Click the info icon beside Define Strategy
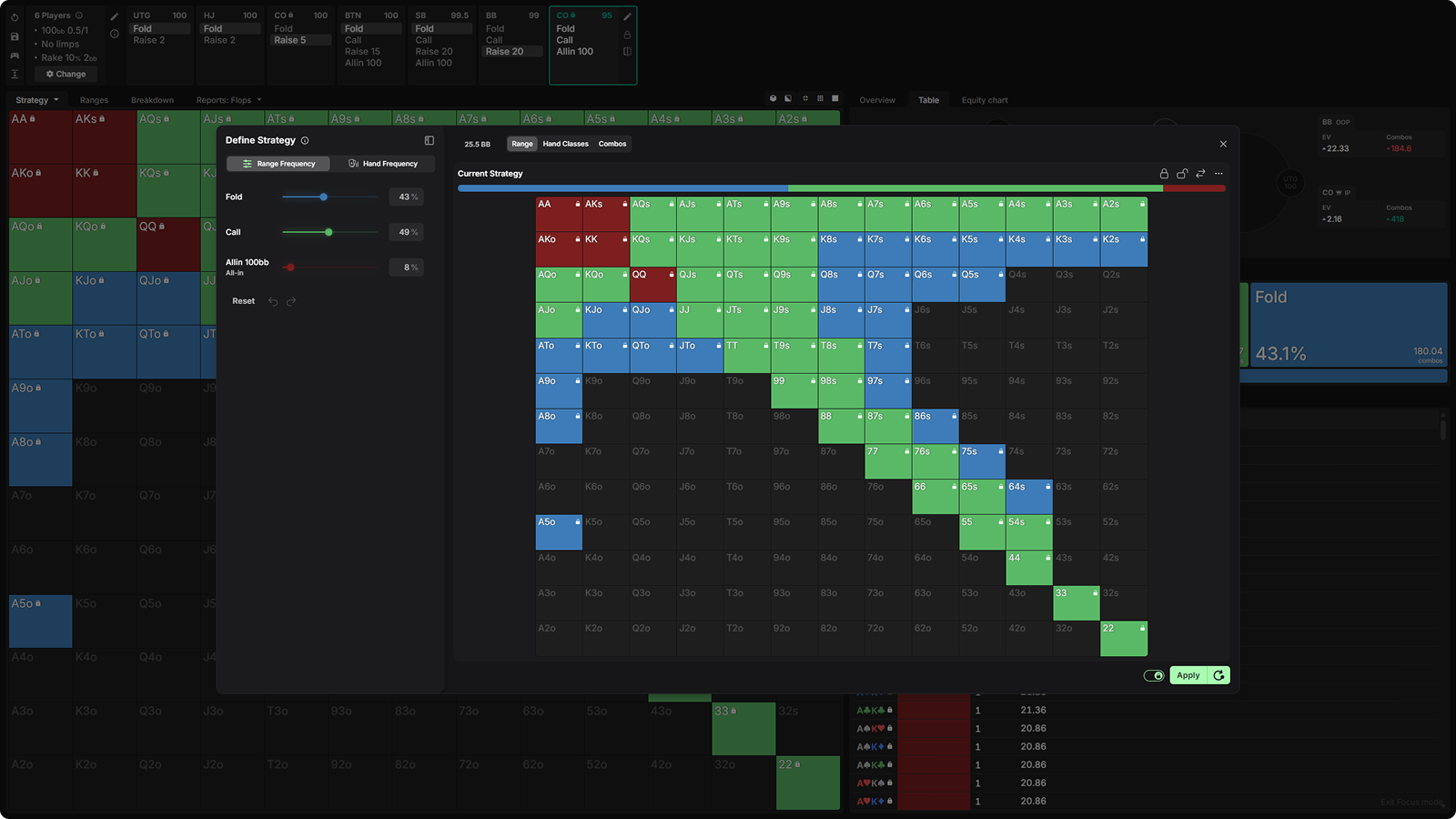The image size is (1456, 819). coord(305,140)
